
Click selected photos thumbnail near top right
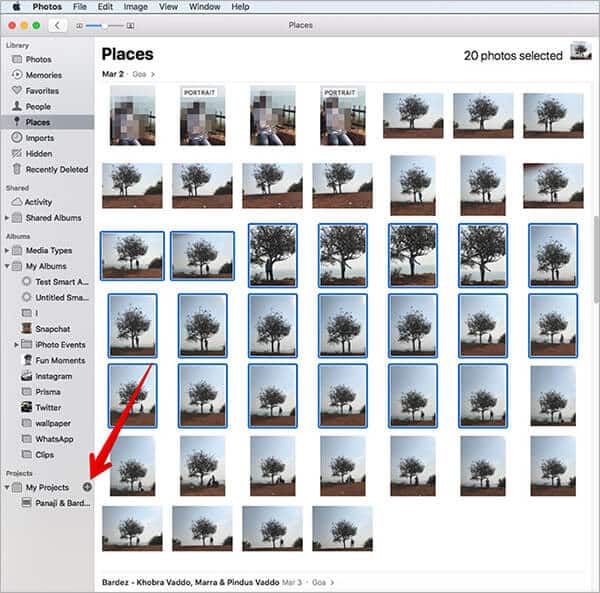pos(580,52)
